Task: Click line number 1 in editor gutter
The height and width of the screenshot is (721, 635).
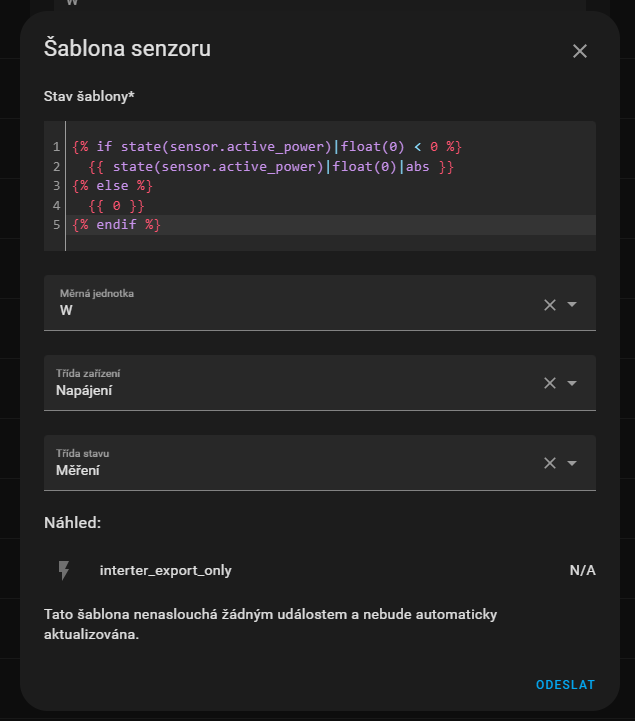Action: [x=57, y=147]
